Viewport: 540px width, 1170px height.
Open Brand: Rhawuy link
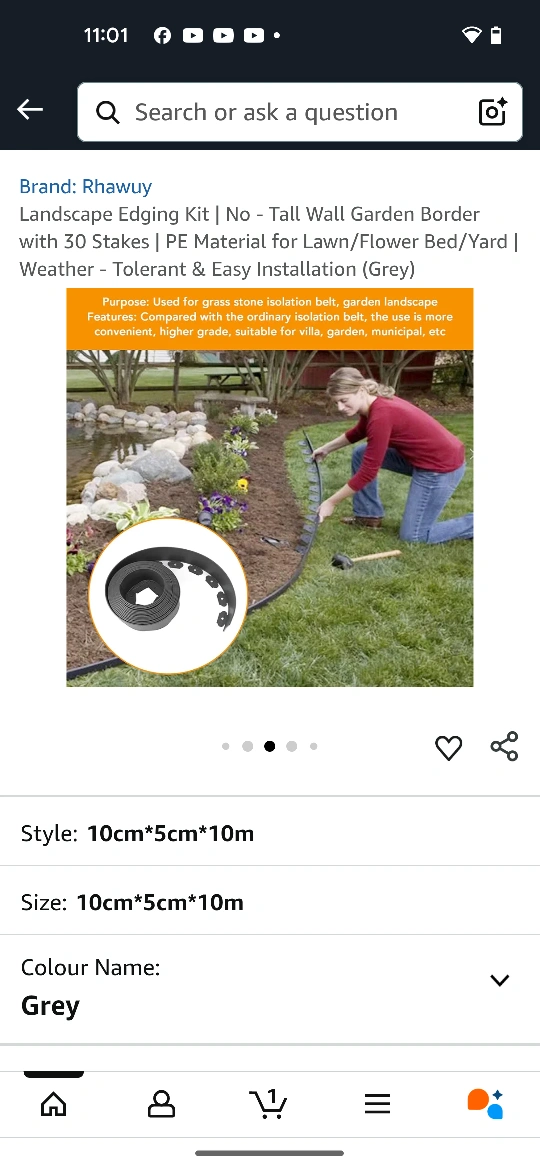86,187
